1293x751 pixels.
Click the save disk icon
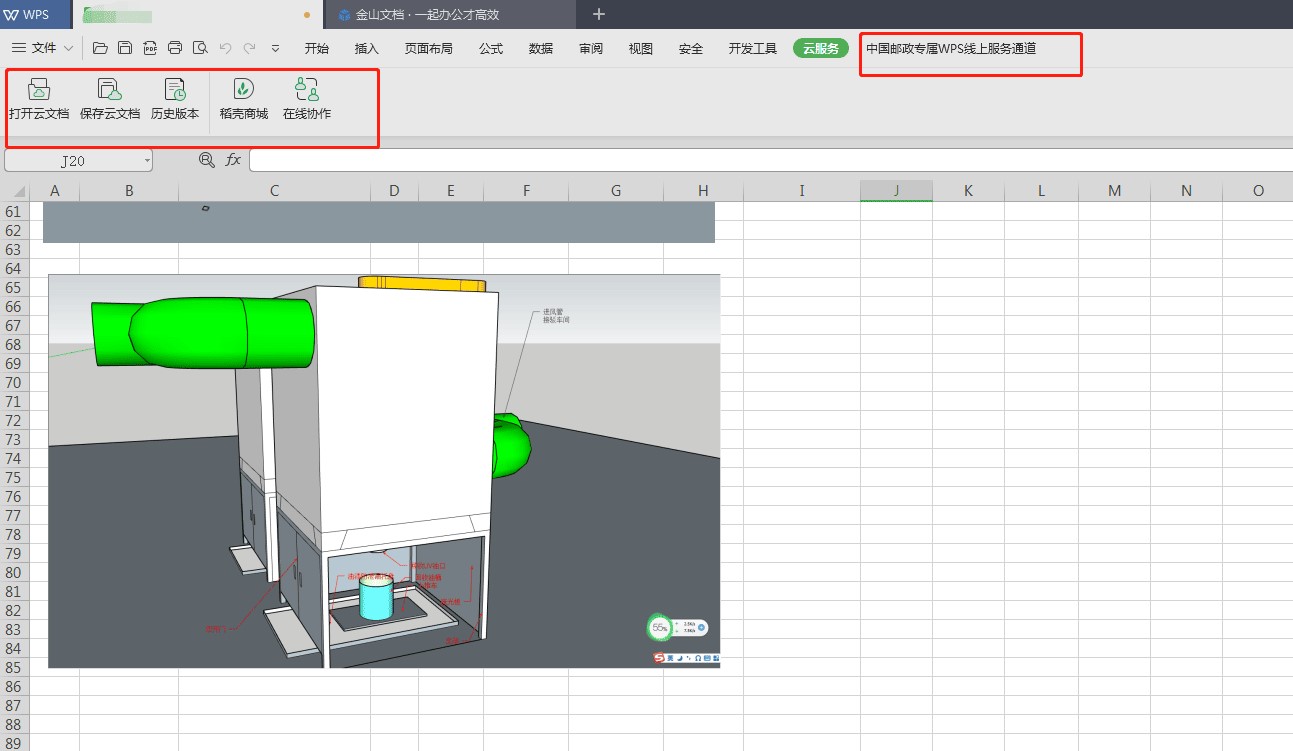click(125, 48)
